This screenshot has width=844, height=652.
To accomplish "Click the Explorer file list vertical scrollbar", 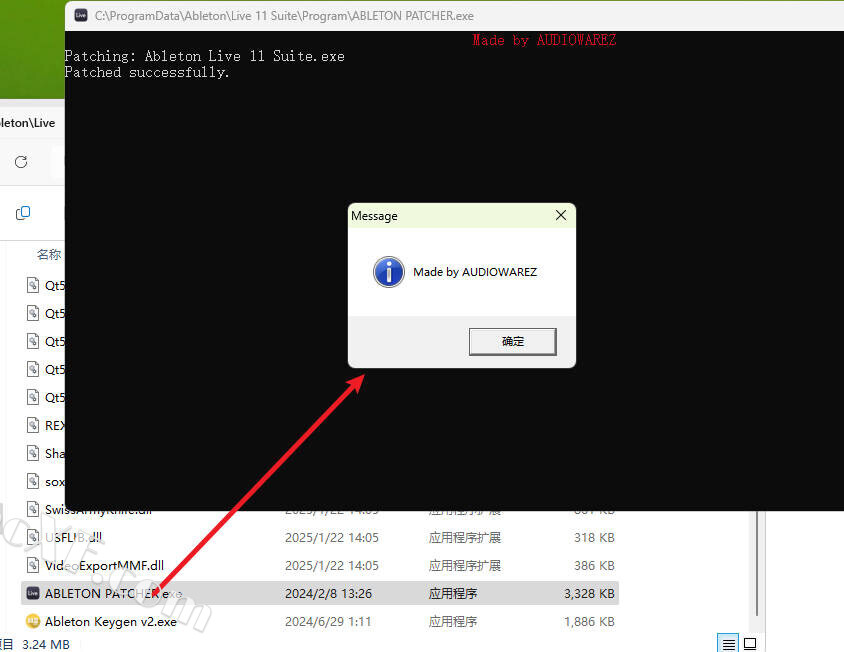I will tap(756, 563).
